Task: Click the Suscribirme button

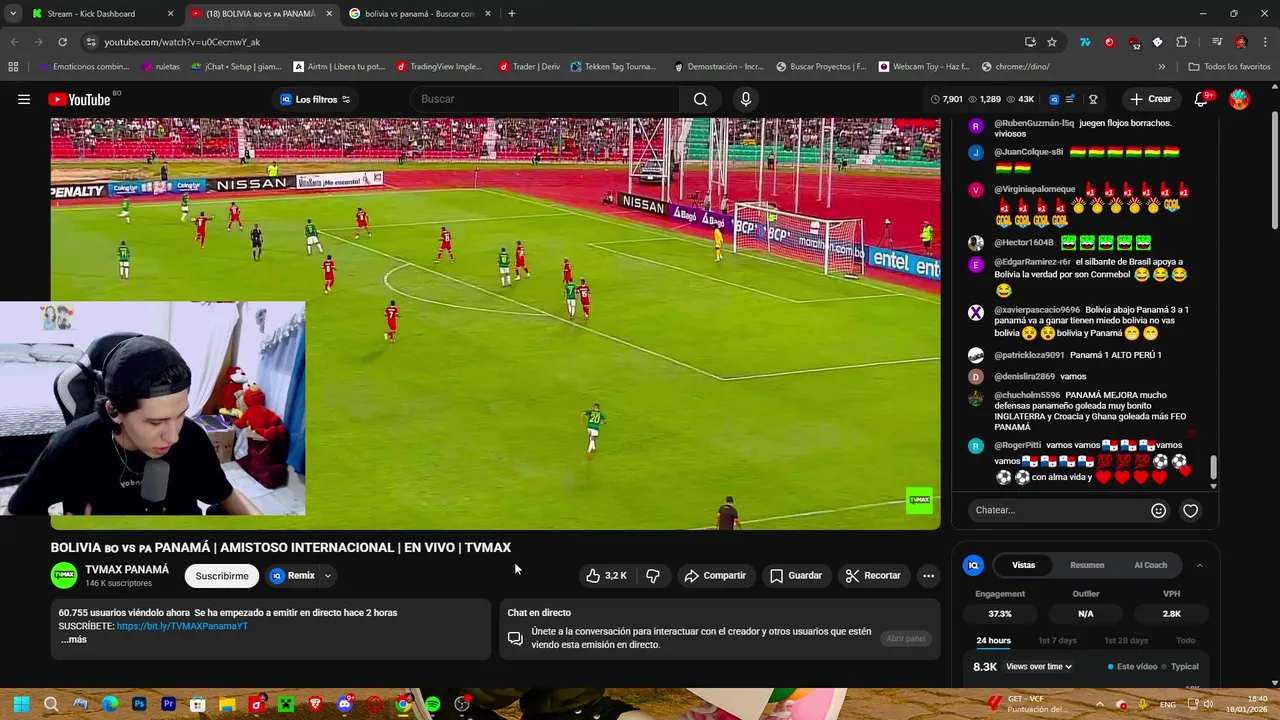Action: [222, 576]
